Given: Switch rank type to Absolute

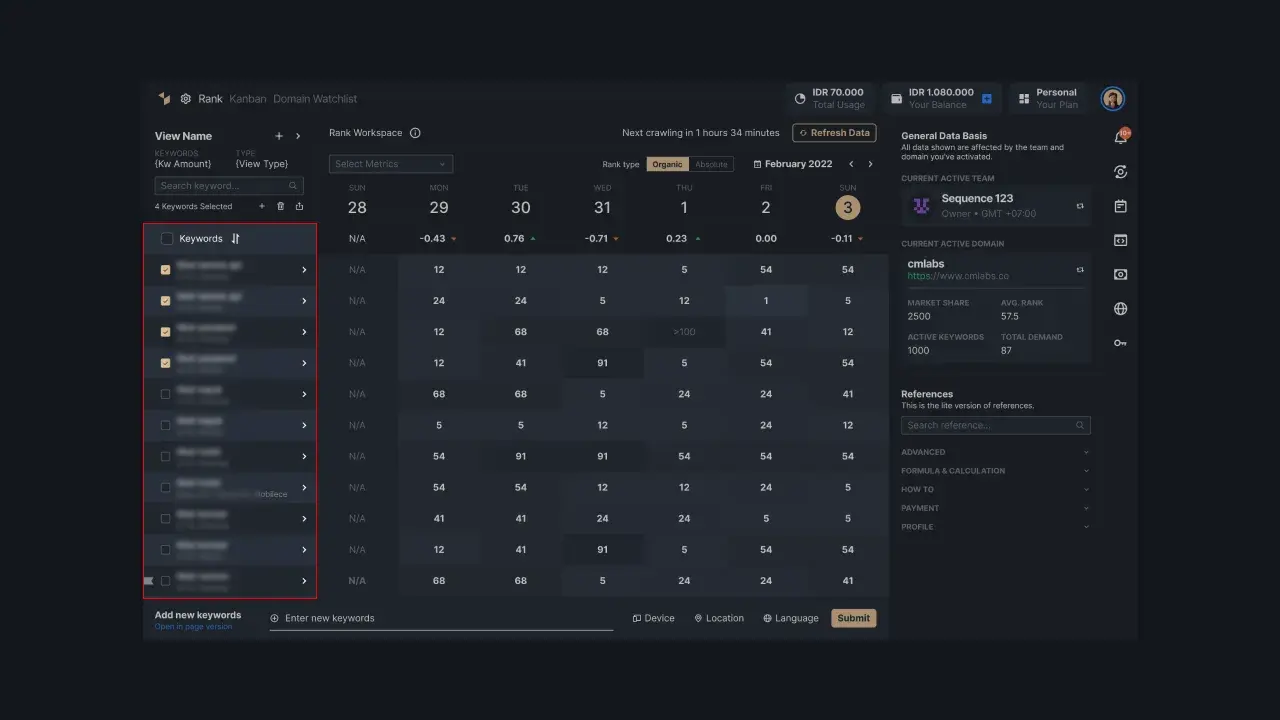Looking at the screenshot, I should (711, 164).
